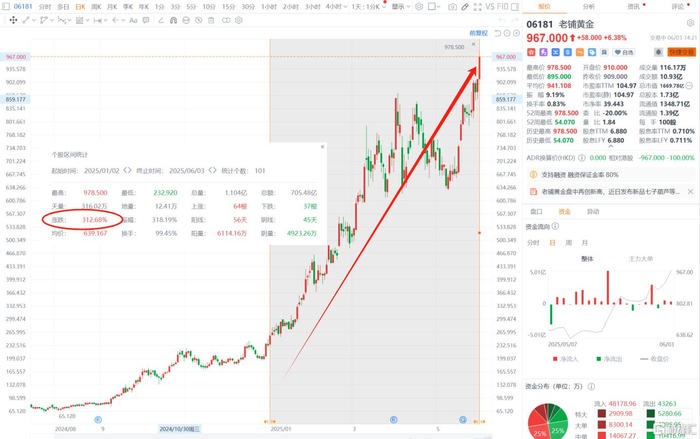
Task: Select the text annotation Aa tool
Action: tap(133, 21)
